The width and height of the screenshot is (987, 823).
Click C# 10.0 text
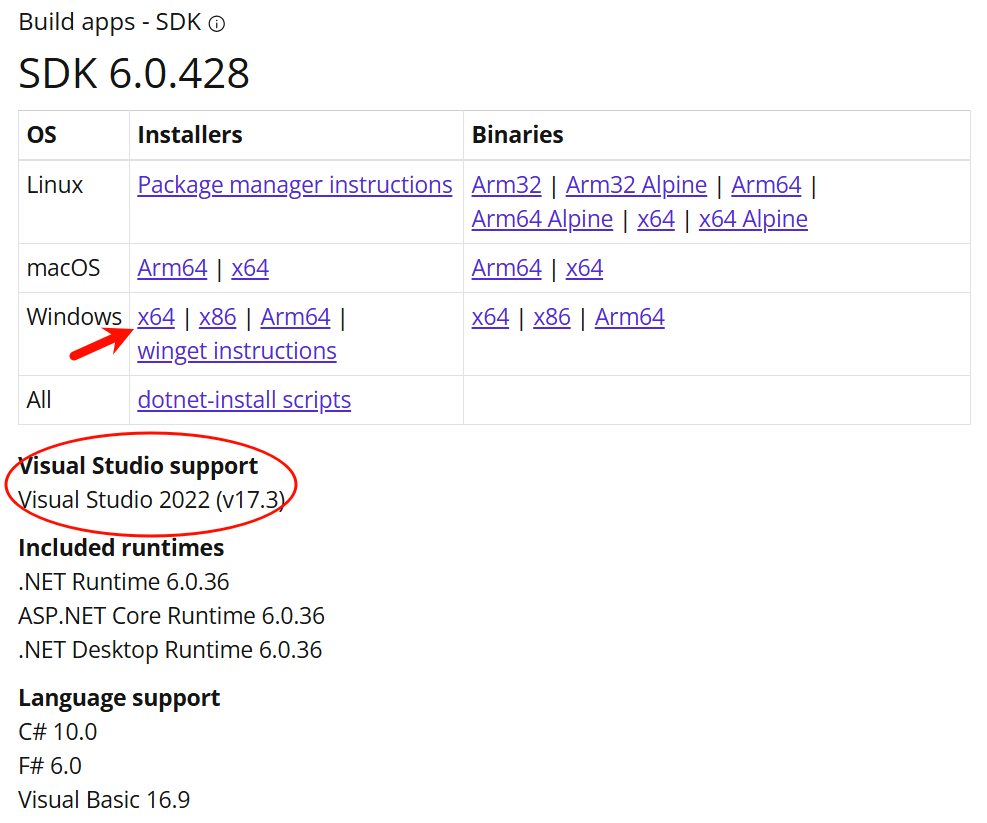[58, 733]
